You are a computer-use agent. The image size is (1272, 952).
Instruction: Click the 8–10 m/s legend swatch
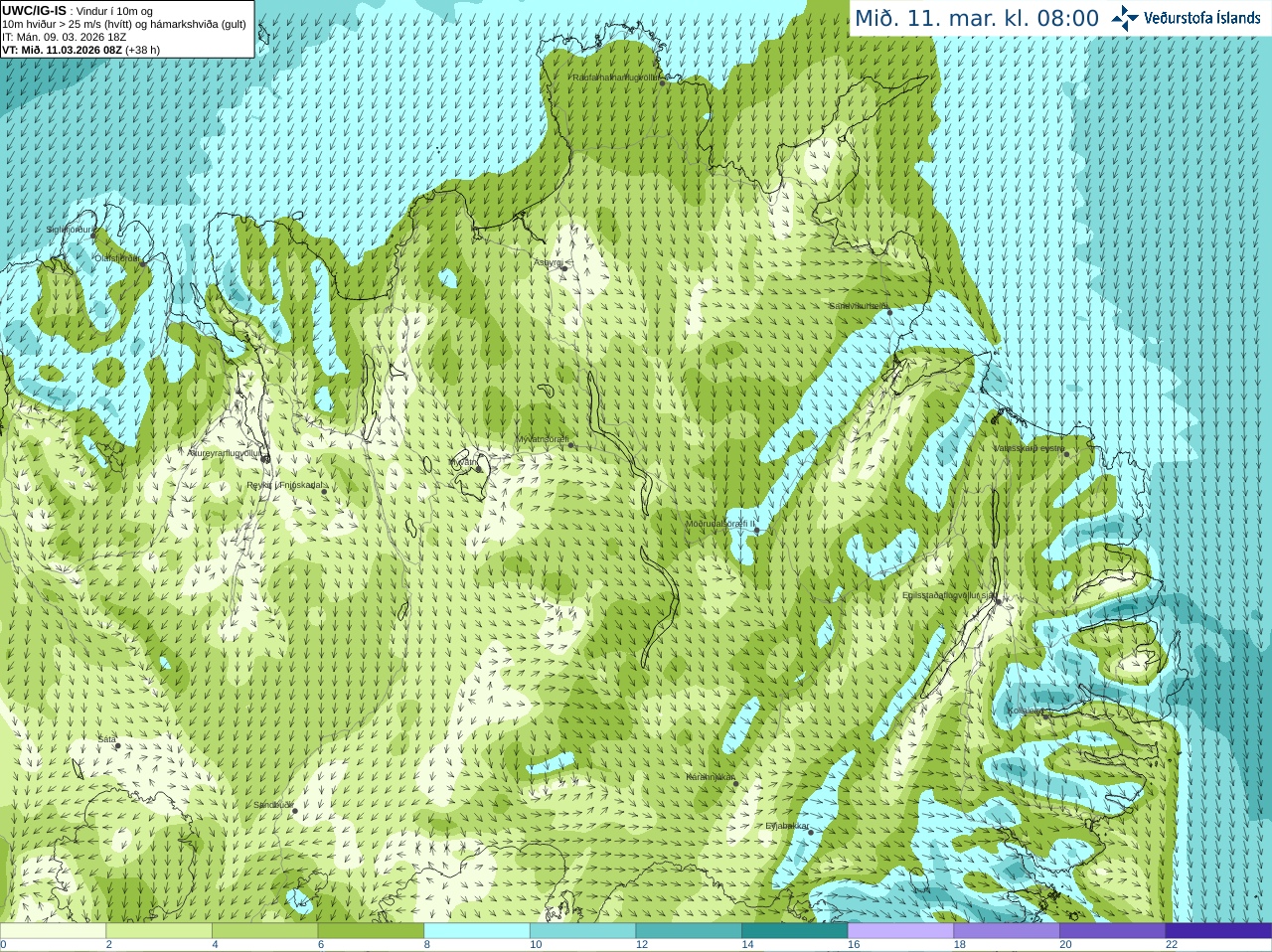(477, 931)
